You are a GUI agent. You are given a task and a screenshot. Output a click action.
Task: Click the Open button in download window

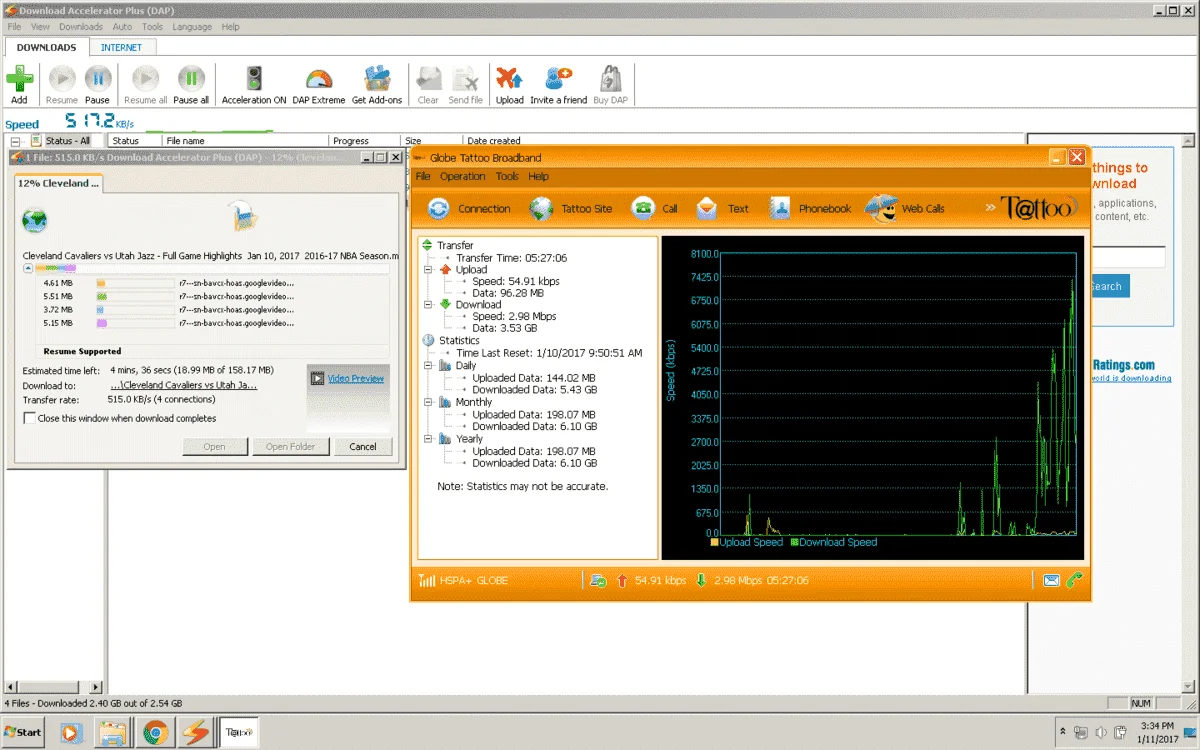pyautogui.click(x=215, y=447)
